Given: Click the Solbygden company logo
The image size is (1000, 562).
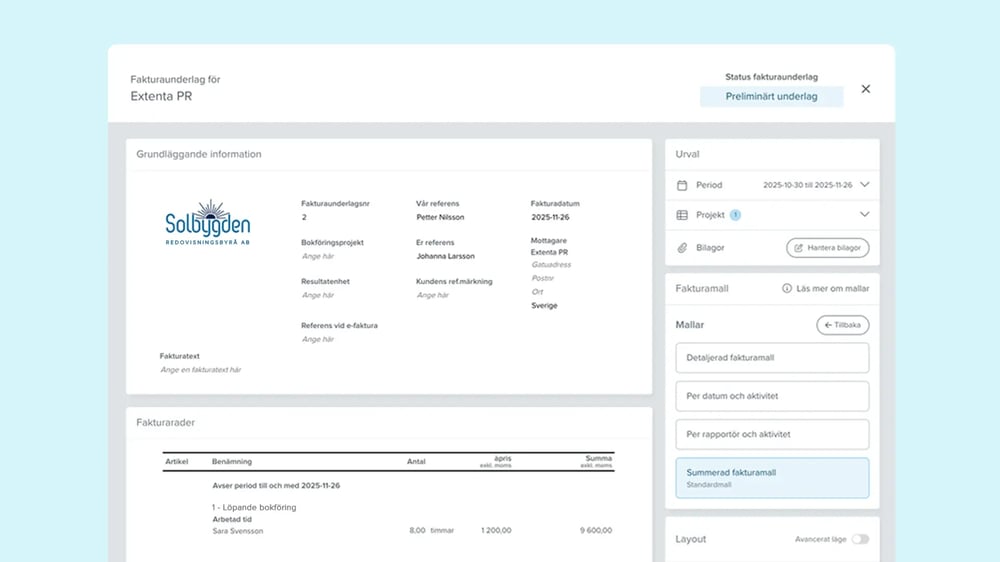Looking at the screenshot, I should [208, 223].
